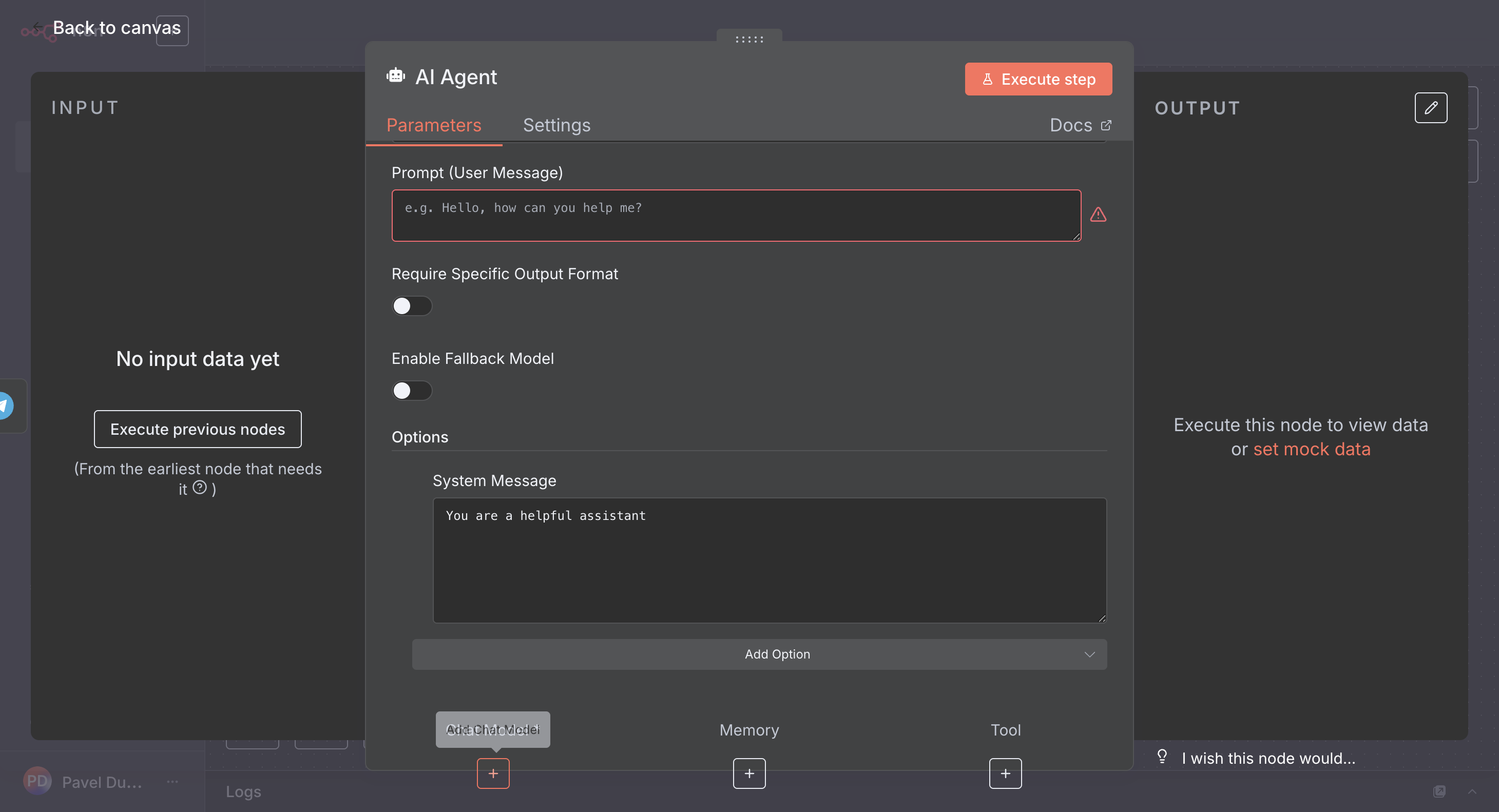Image resolution: width=1499 pixels, height=812 pixels.
Task: Click the prompt warning triangle icon
Action: coord(1098,215)
